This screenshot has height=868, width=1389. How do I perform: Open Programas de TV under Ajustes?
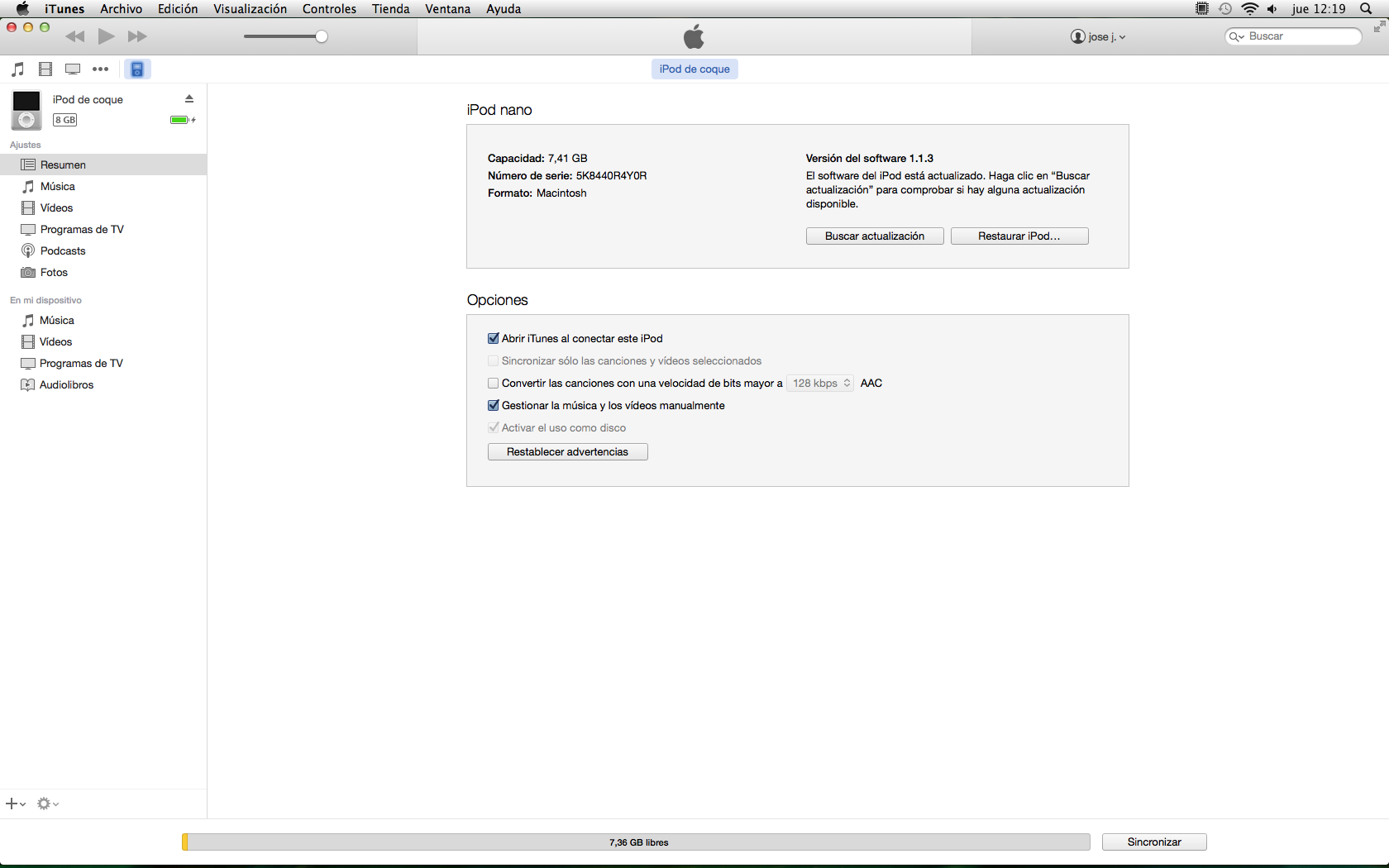103,229
